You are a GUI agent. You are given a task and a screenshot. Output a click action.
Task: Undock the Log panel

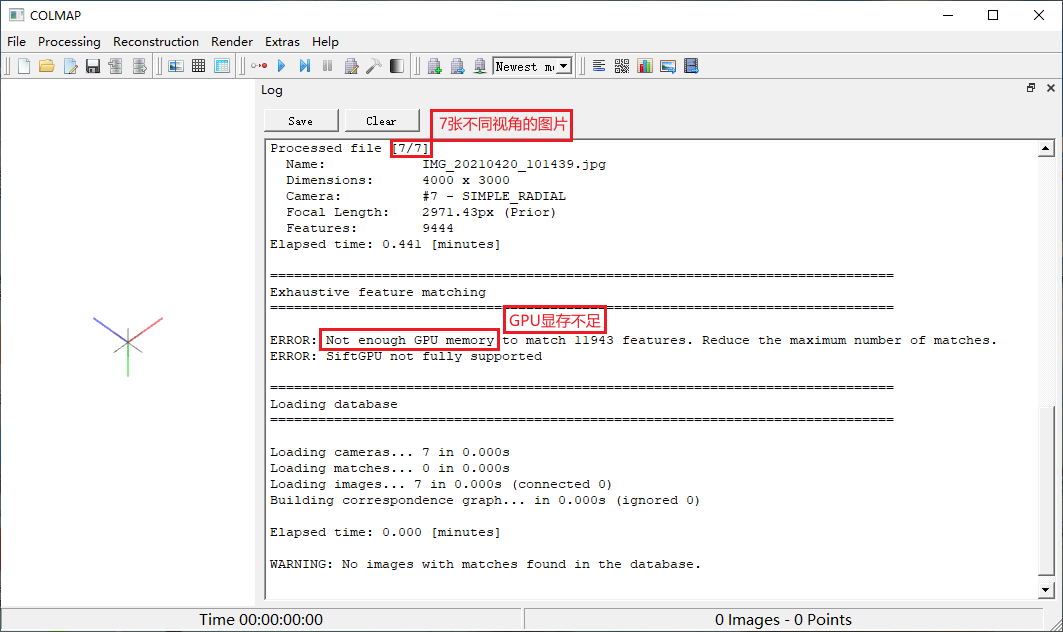pos(1030,88)
